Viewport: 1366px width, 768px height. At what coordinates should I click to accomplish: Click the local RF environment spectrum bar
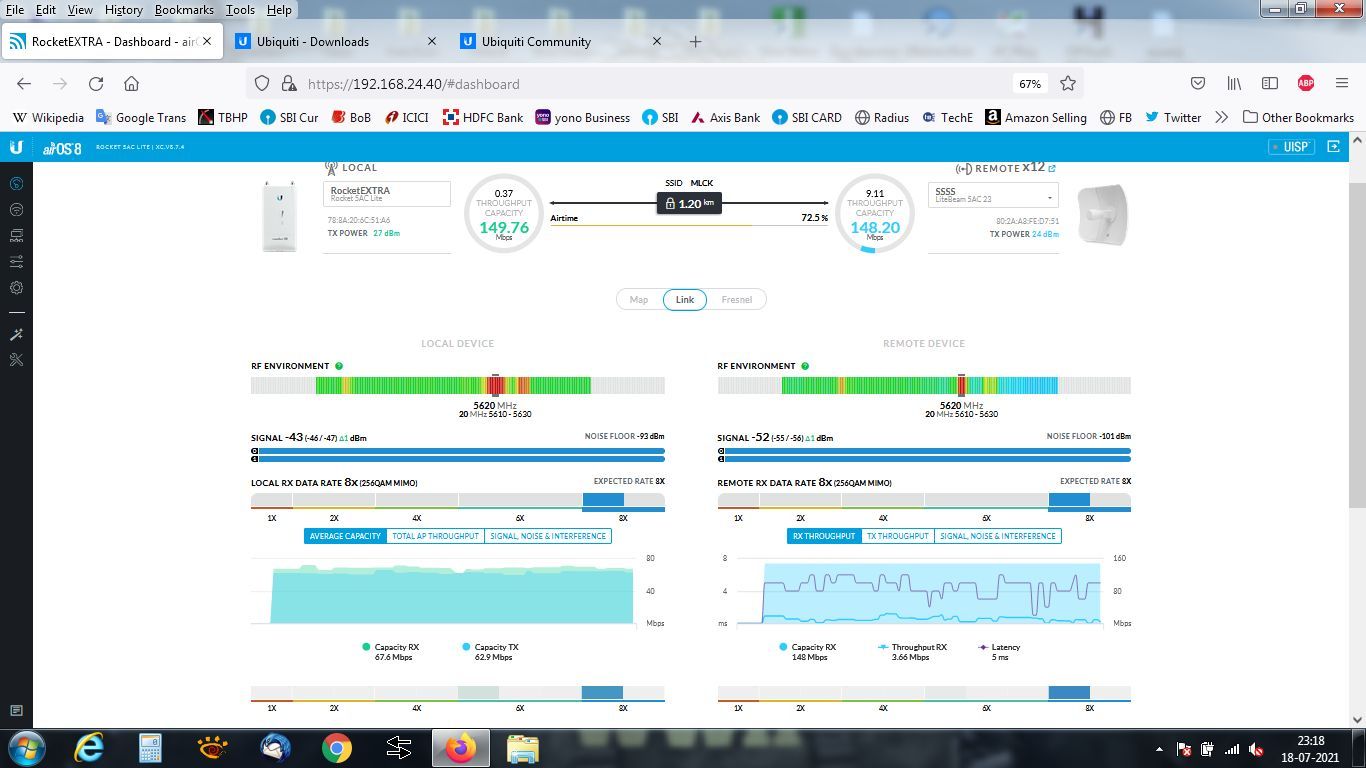click(457, 385)
